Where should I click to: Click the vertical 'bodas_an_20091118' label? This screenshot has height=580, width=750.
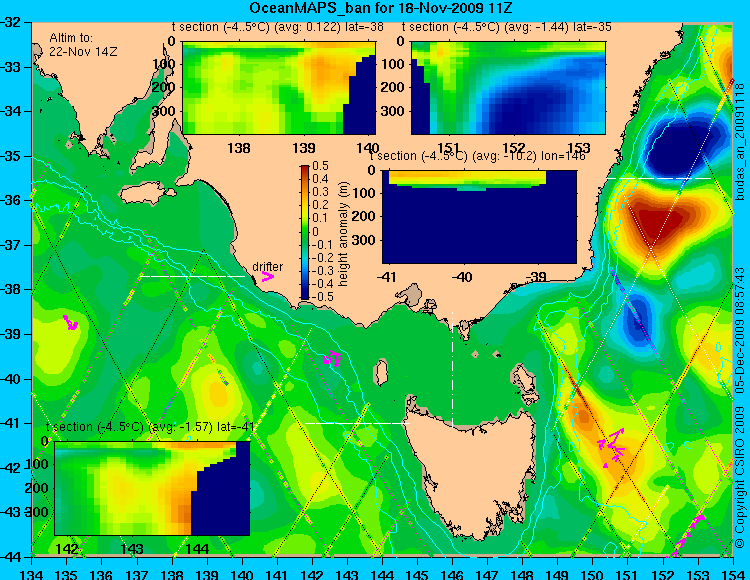pos(740,142)
